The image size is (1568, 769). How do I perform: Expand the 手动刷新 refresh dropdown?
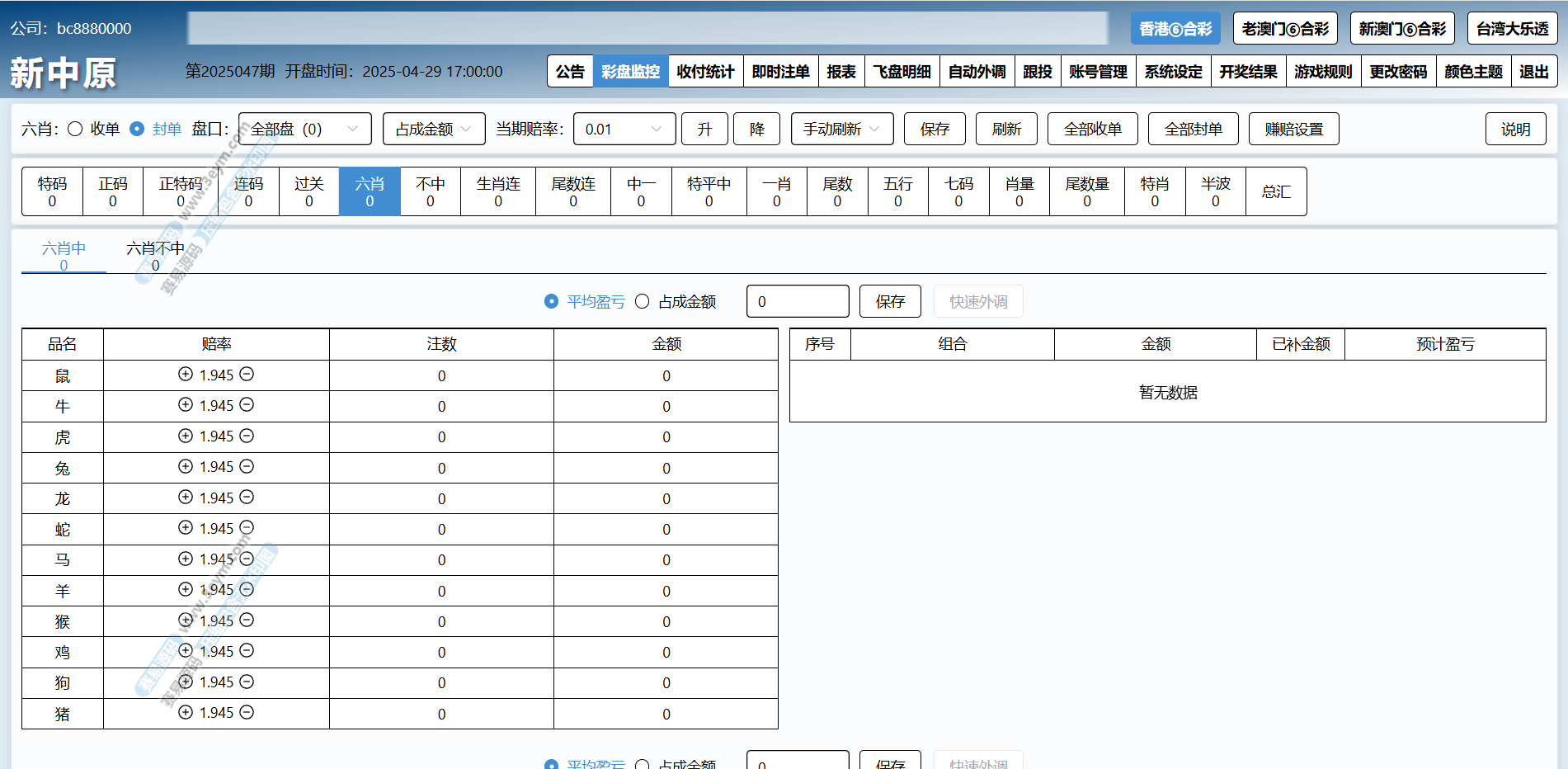click(x=841, y=129)
